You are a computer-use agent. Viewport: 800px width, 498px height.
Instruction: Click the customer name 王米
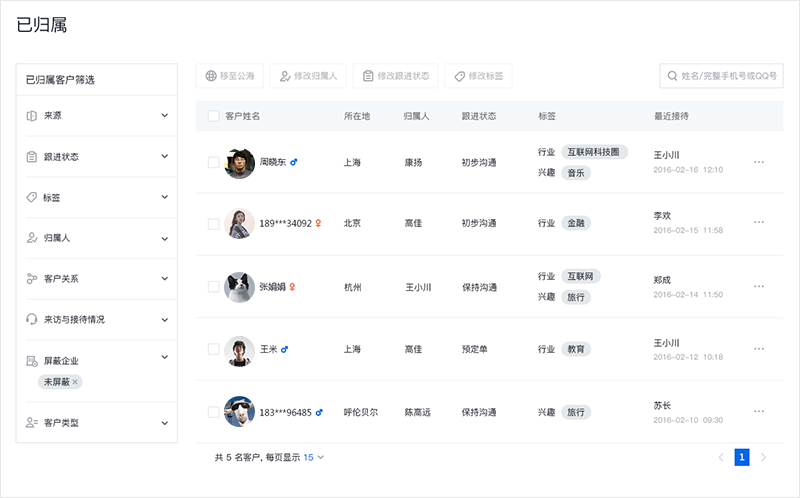coord(268,350)
